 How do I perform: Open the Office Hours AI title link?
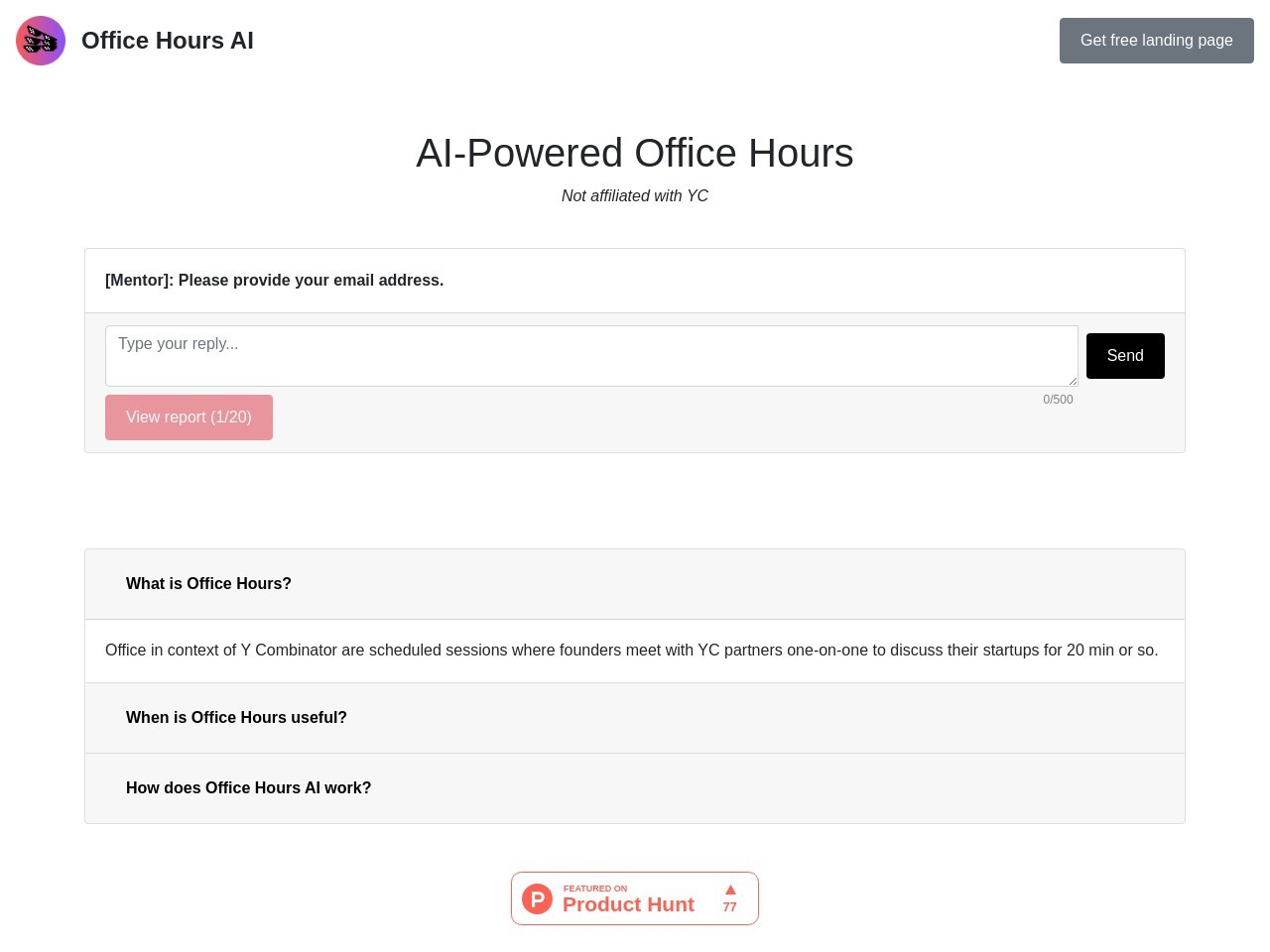point(168,41)
